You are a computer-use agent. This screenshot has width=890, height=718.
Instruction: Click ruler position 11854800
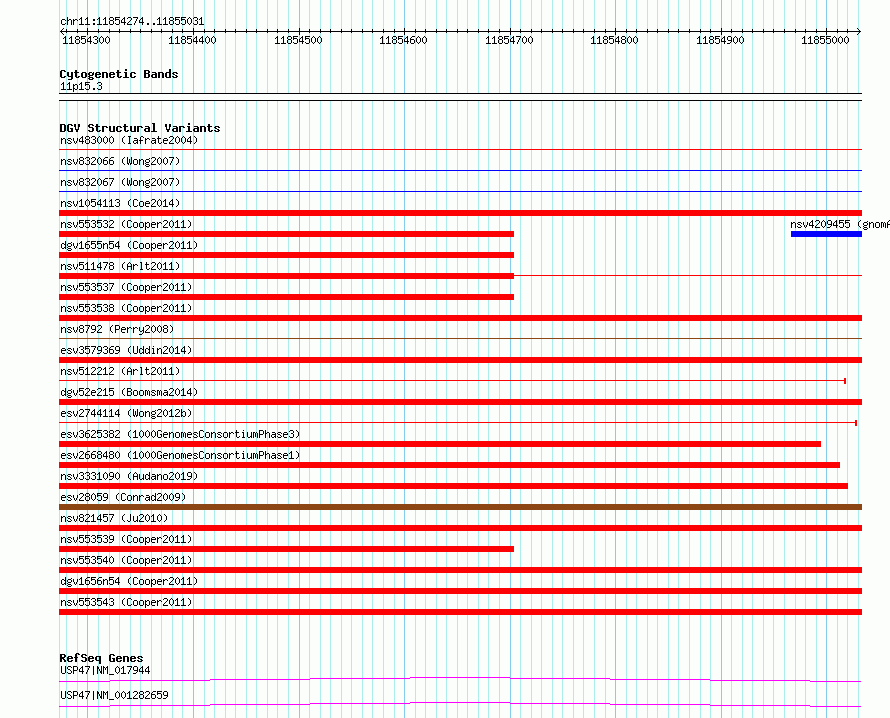coord(614,40)
